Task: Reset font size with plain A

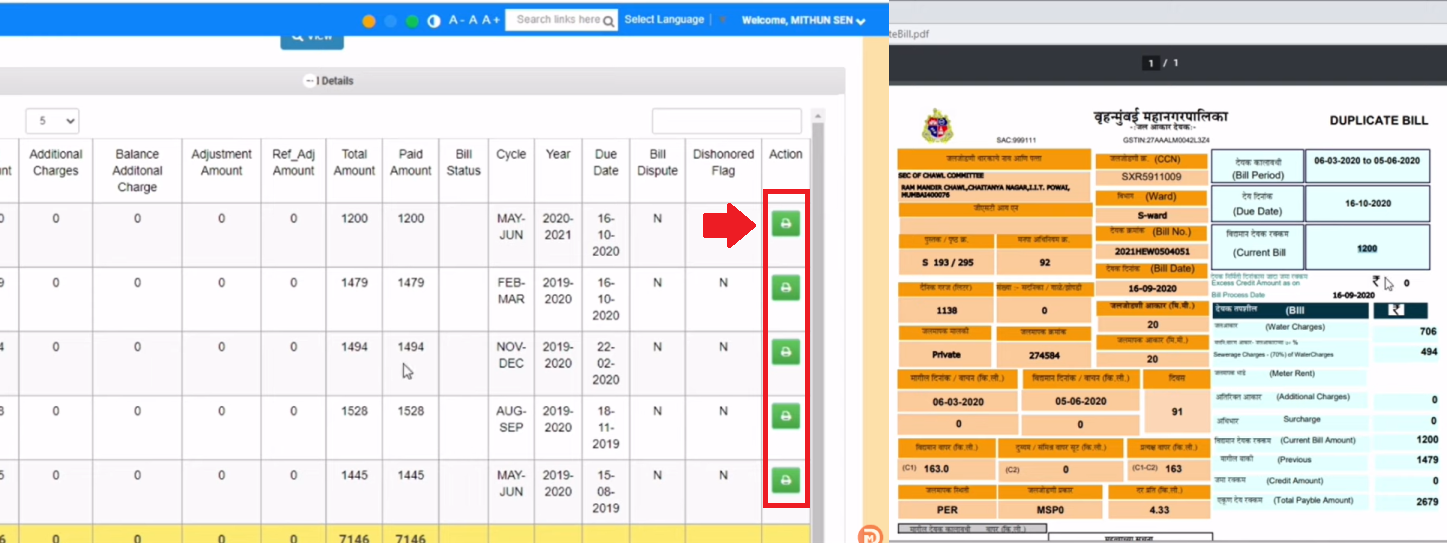Action: coord(472,20)
